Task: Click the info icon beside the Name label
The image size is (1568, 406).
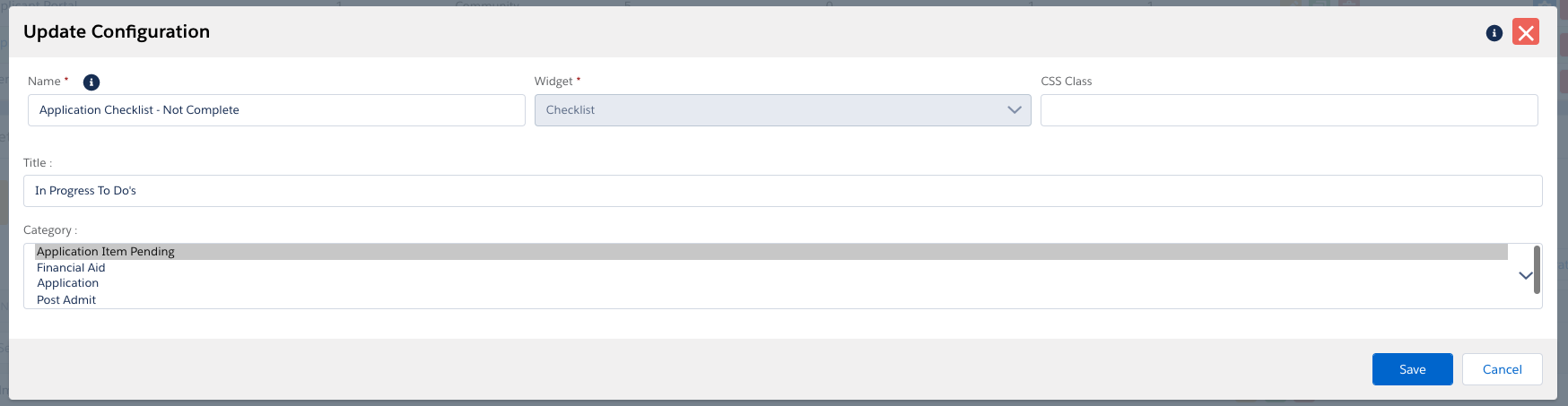Action: pyautogui.click(x=91, y=82)
